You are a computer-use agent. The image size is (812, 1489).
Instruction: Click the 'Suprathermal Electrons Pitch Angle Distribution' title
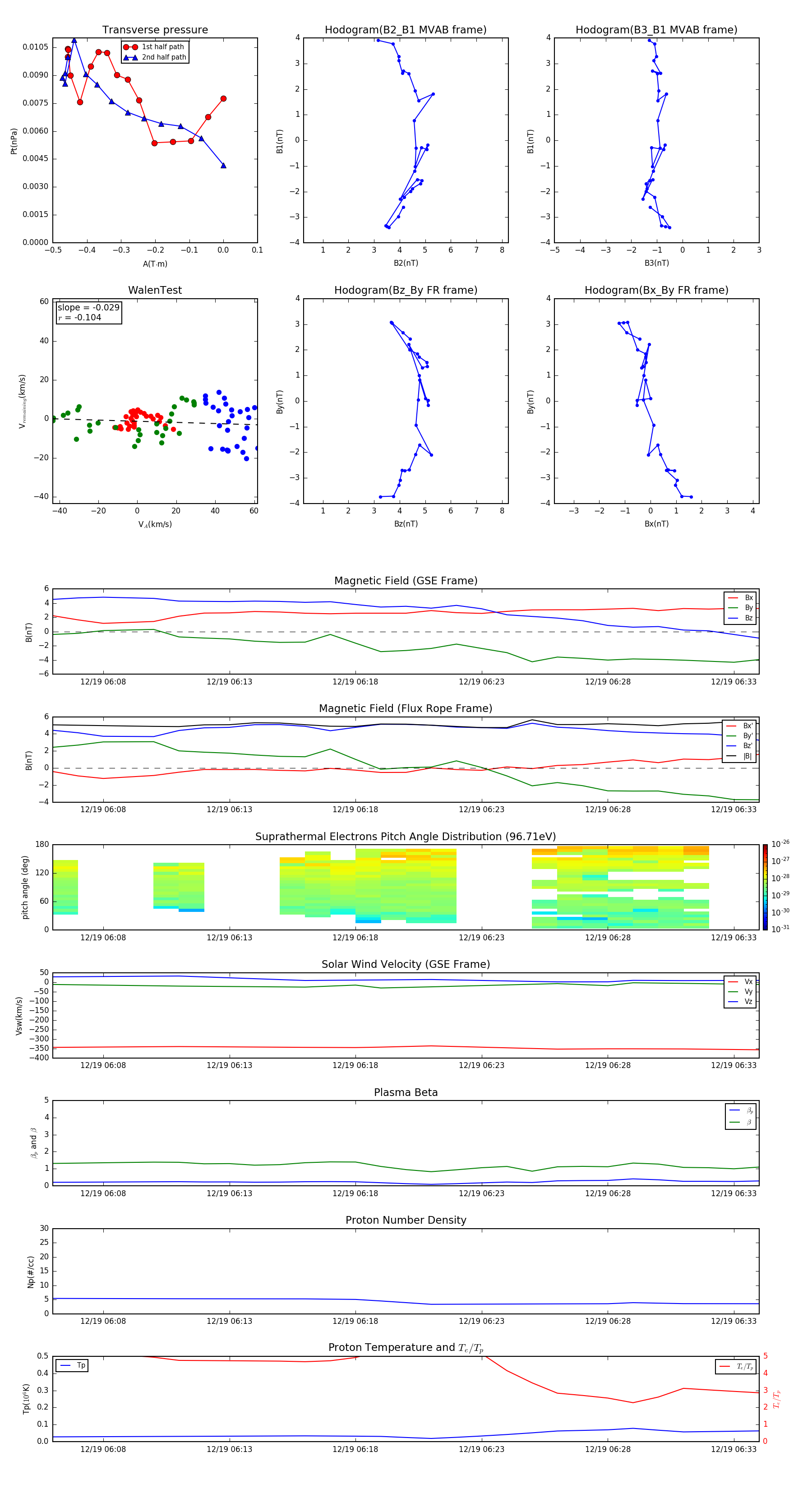tap(406, 837)
